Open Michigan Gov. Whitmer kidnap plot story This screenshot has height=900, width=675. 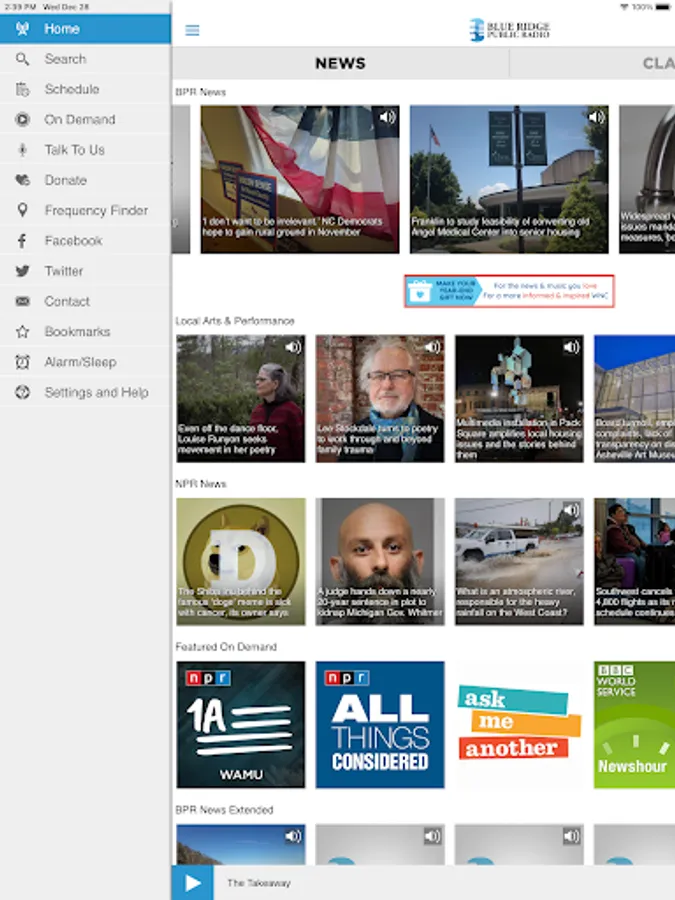[x=380, y=561]
